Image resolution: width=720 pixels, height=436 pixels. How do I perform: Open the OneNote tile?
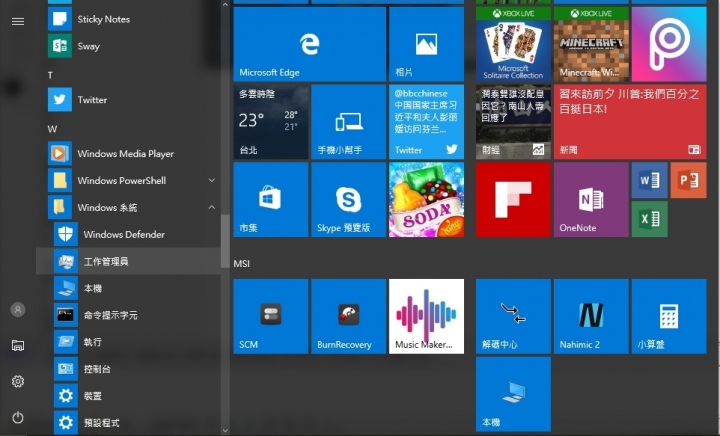click(591, 200)
